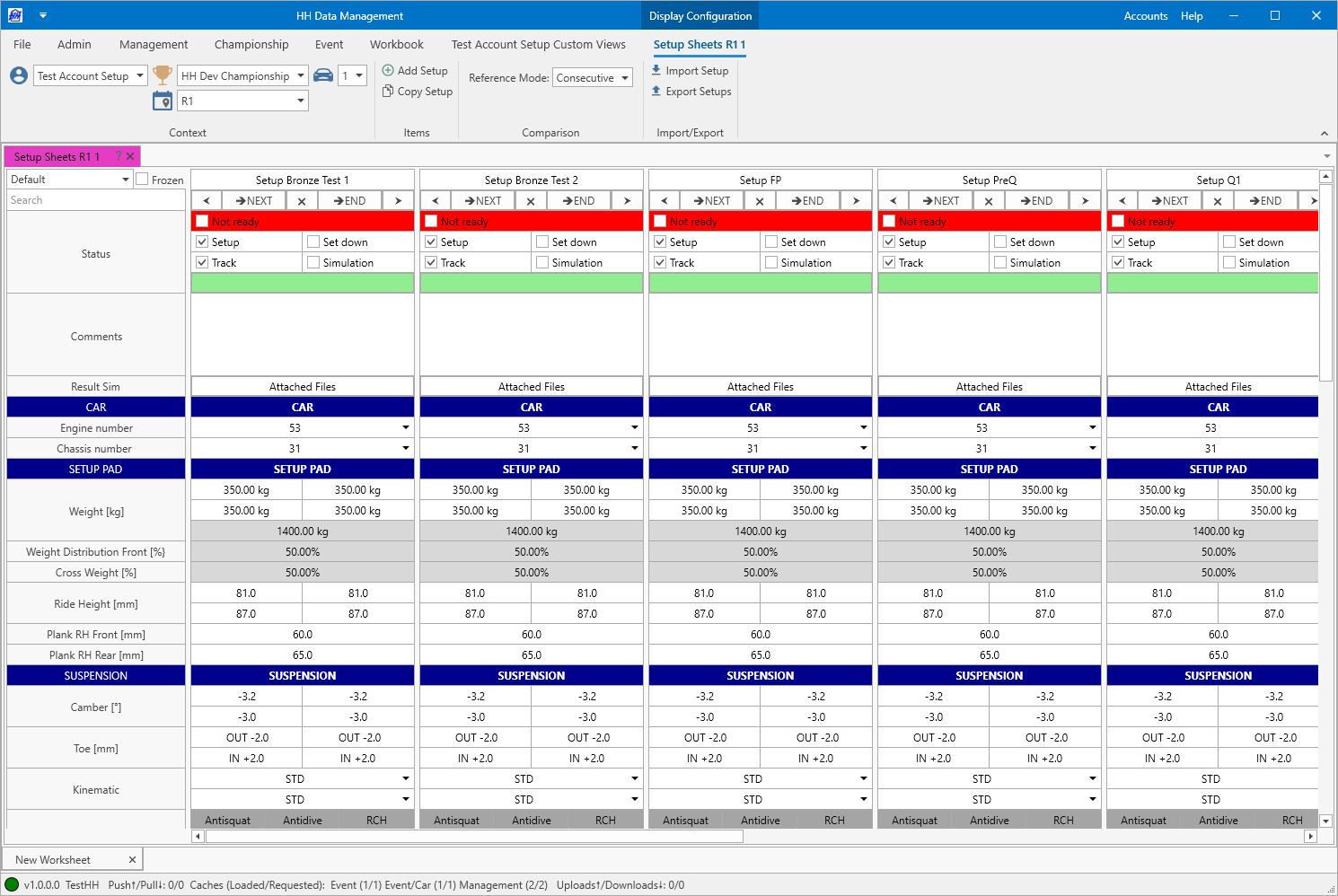
Task: Click the Copy Setup icon
Action: coord(388,91)
